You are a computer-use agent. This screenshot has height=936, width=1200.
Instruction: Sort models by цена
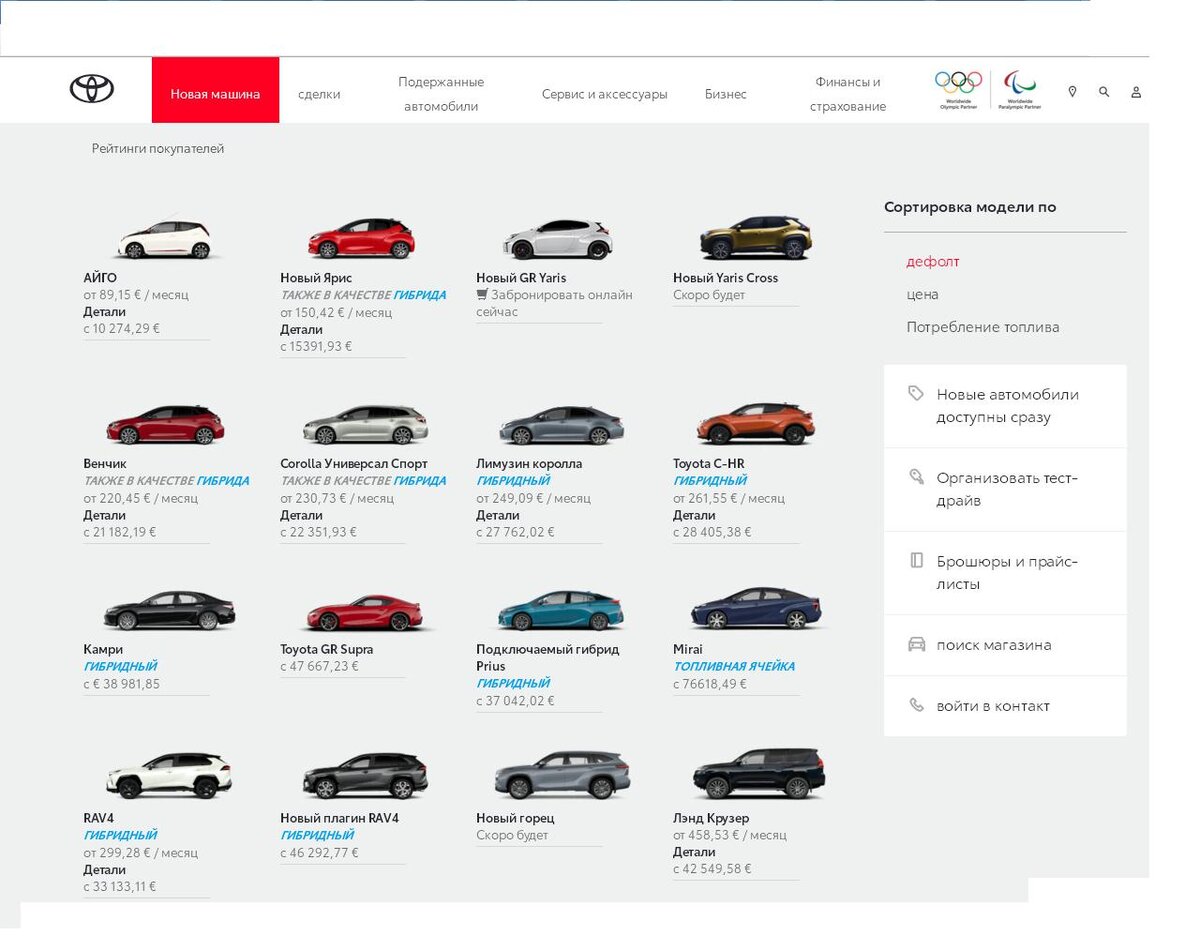point(922,294)
